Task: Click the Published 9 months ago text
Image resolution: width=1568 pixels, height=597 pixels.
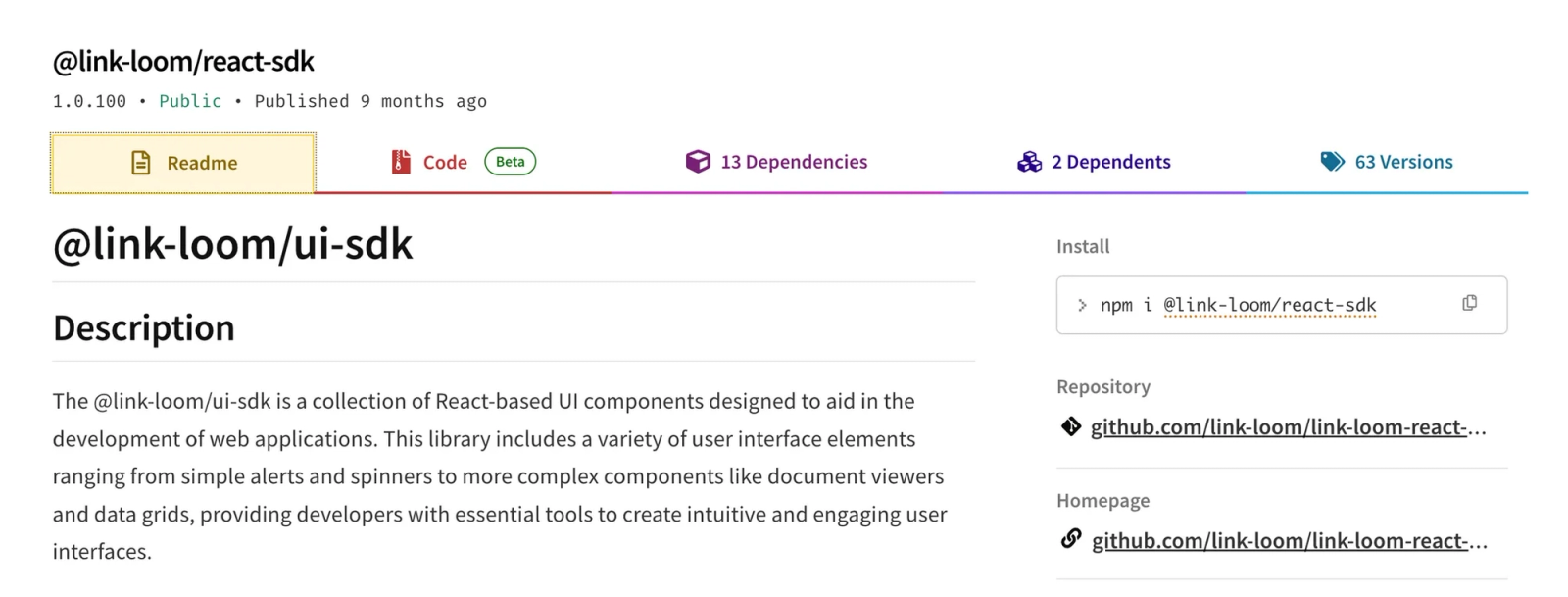Action: click(370, 101)
